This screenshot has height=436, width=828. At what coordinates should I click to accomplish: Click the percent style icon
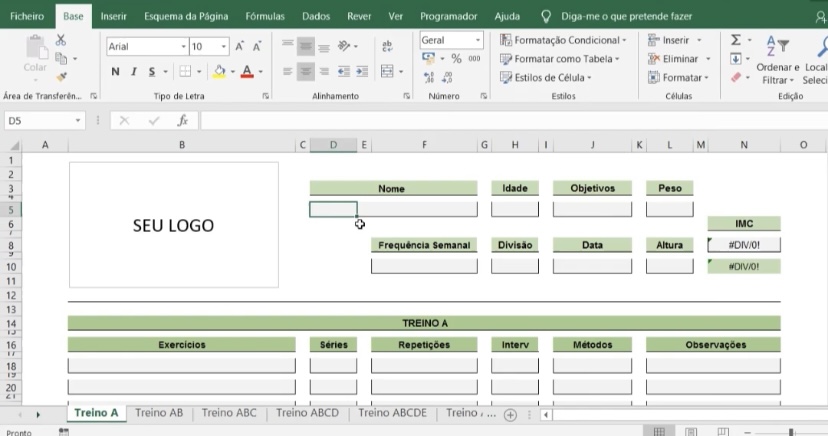[x=456, y=59]
